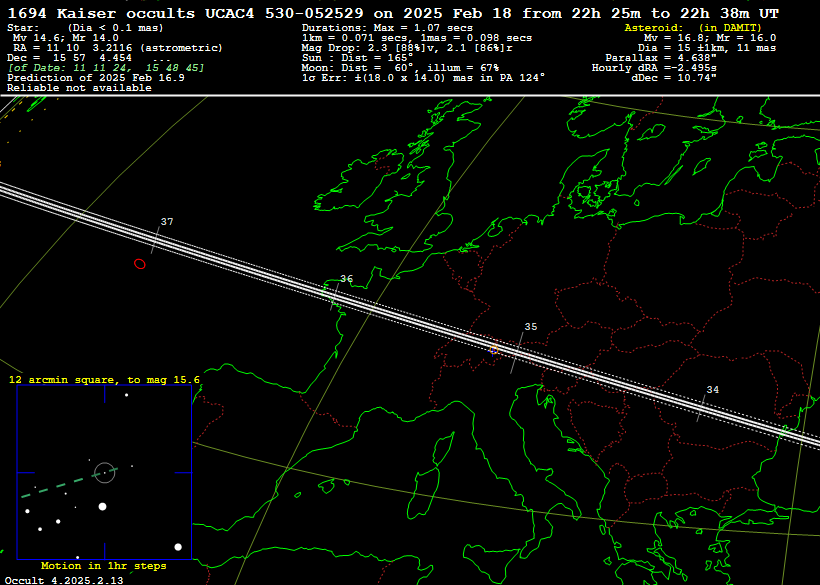Click the red ellipse marker over the Atlantic
Viewport: 820px width, 585px height.
click(x=140, y=264)
